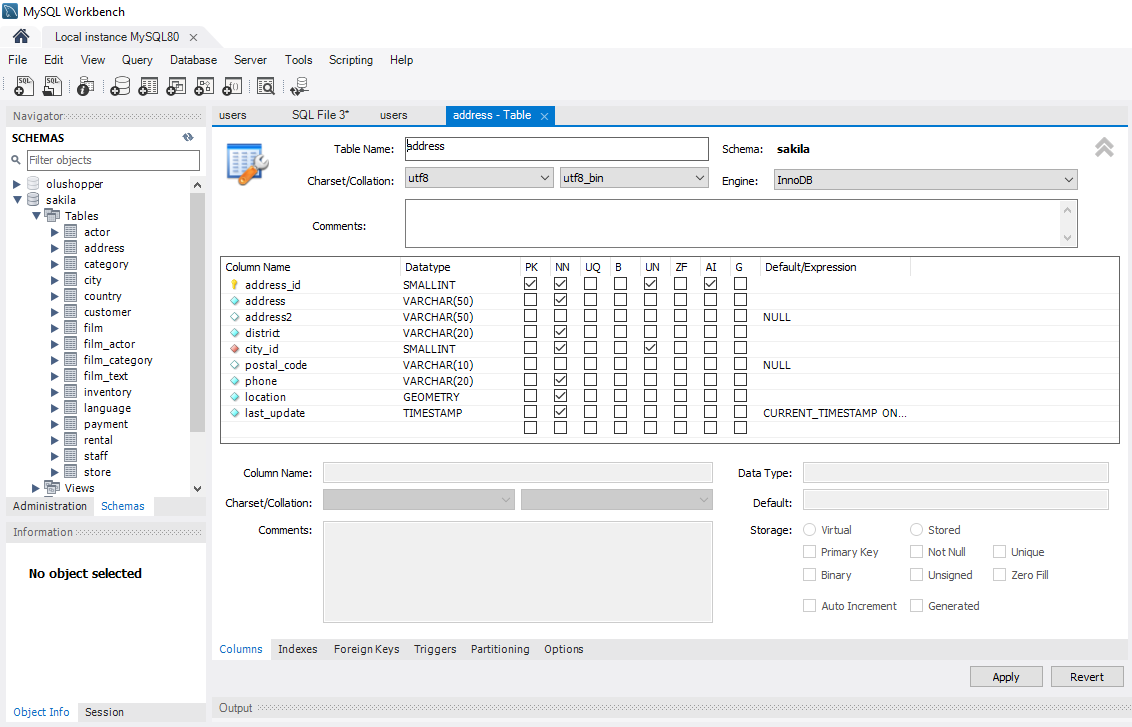
Task: Click the Filter objects search field
Action: pos(113,160)
